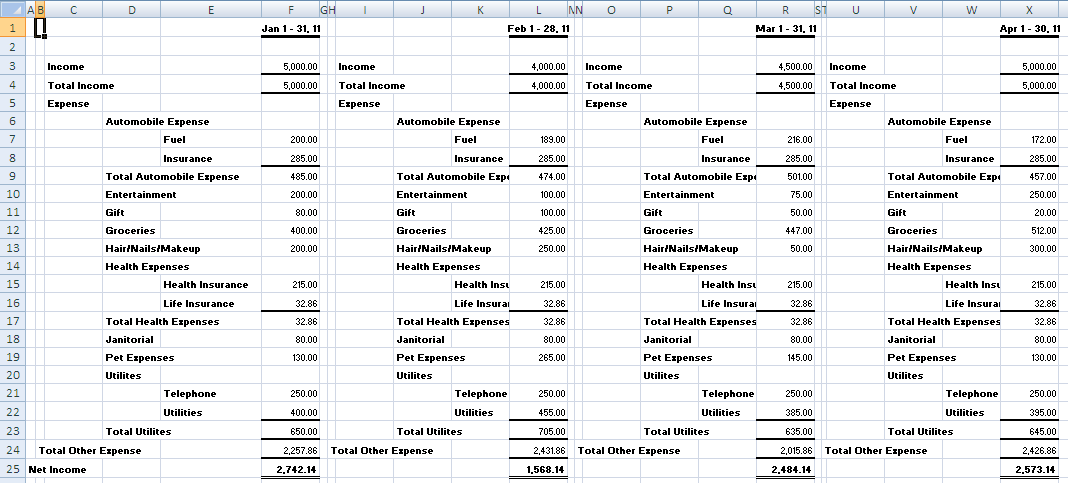Click January Groceries amount 400.00

[291, 230]
